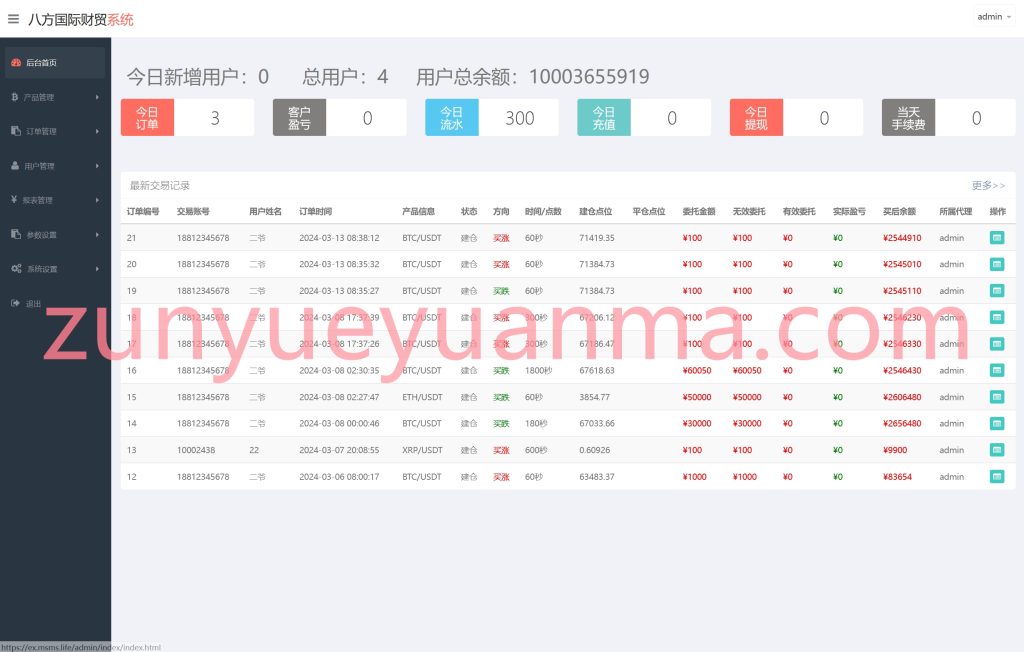Click the 订单时间 column header

coord(315,211)
